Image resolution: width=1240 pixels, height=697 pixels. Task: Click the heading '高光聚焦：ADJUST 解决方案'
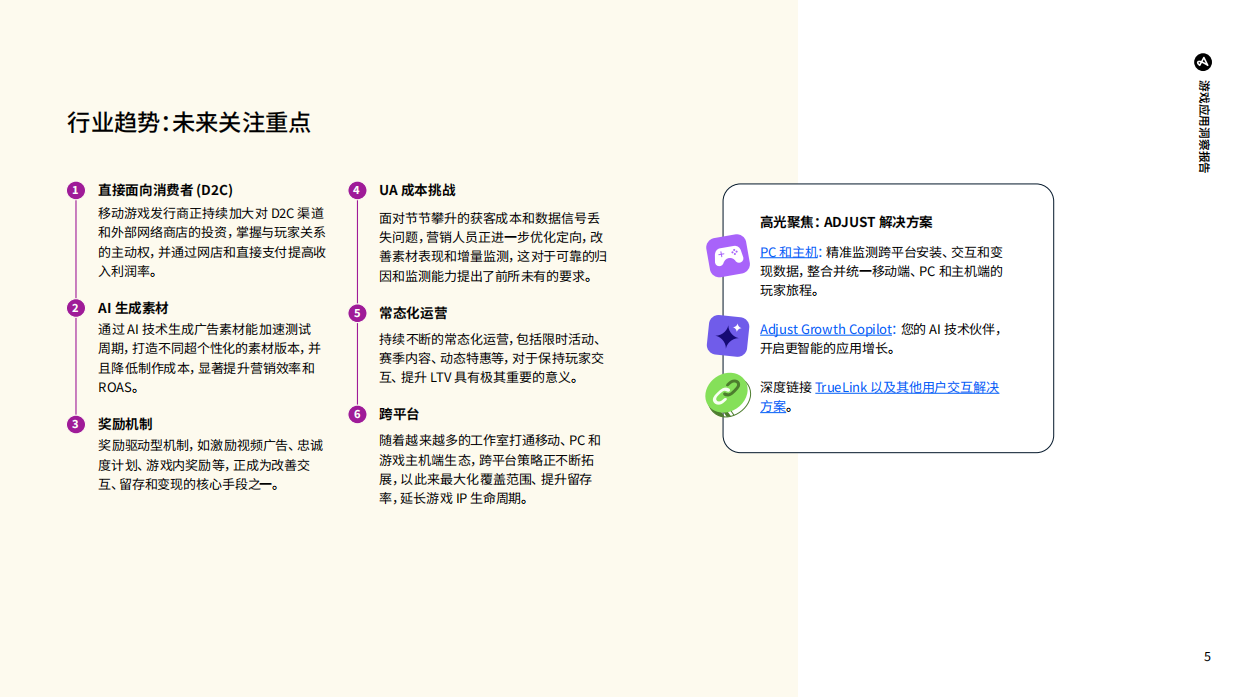pos(846,222)
